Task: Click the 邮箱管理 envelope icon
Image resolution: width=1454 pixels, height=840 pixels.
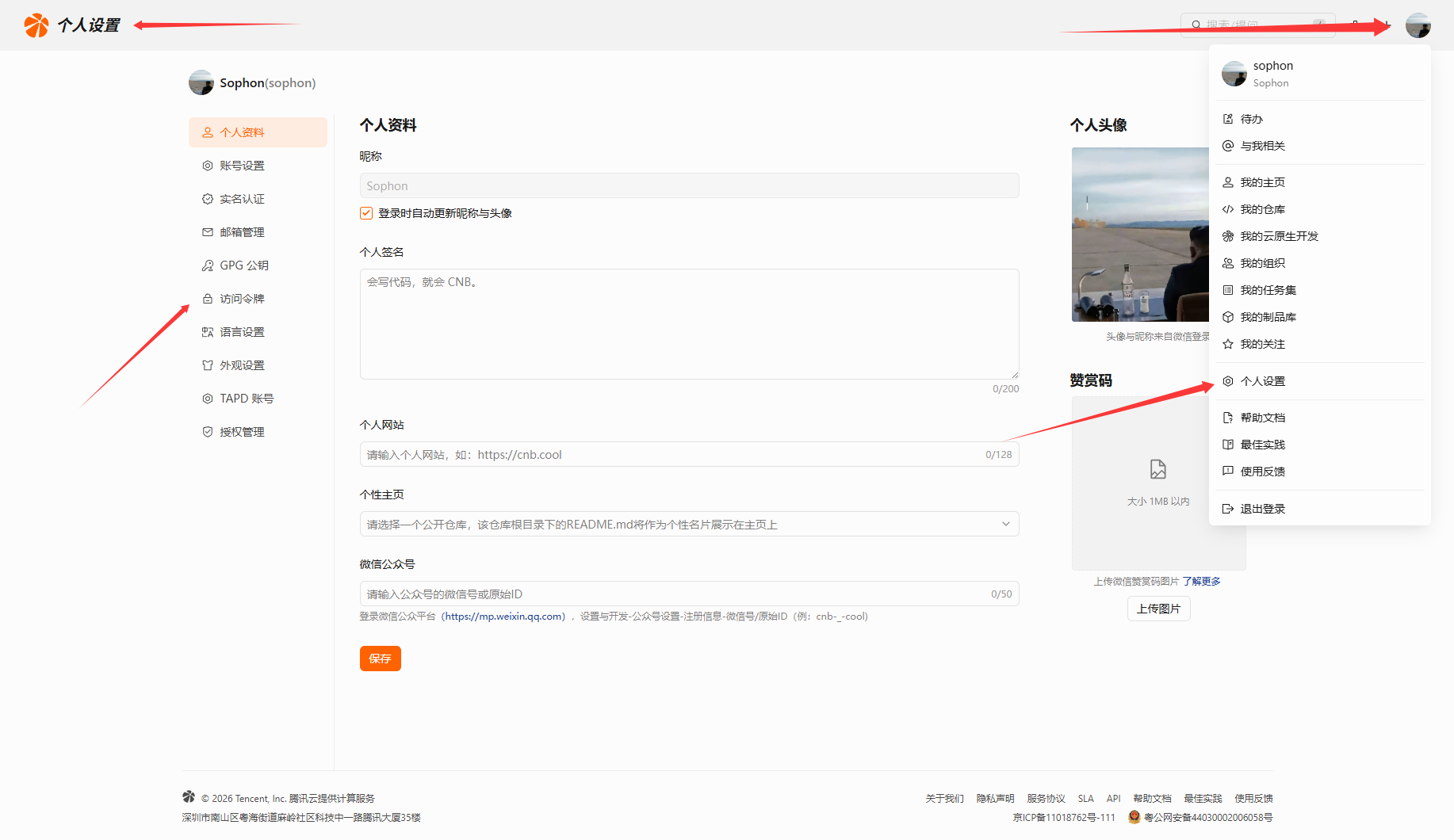Action: coord(208,232)
